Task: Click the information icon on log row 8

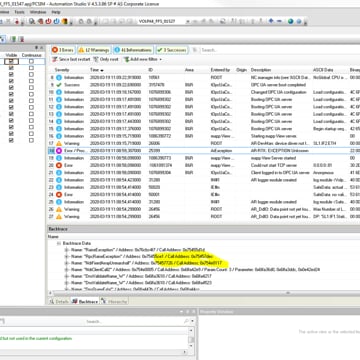Action: (59, 77)
